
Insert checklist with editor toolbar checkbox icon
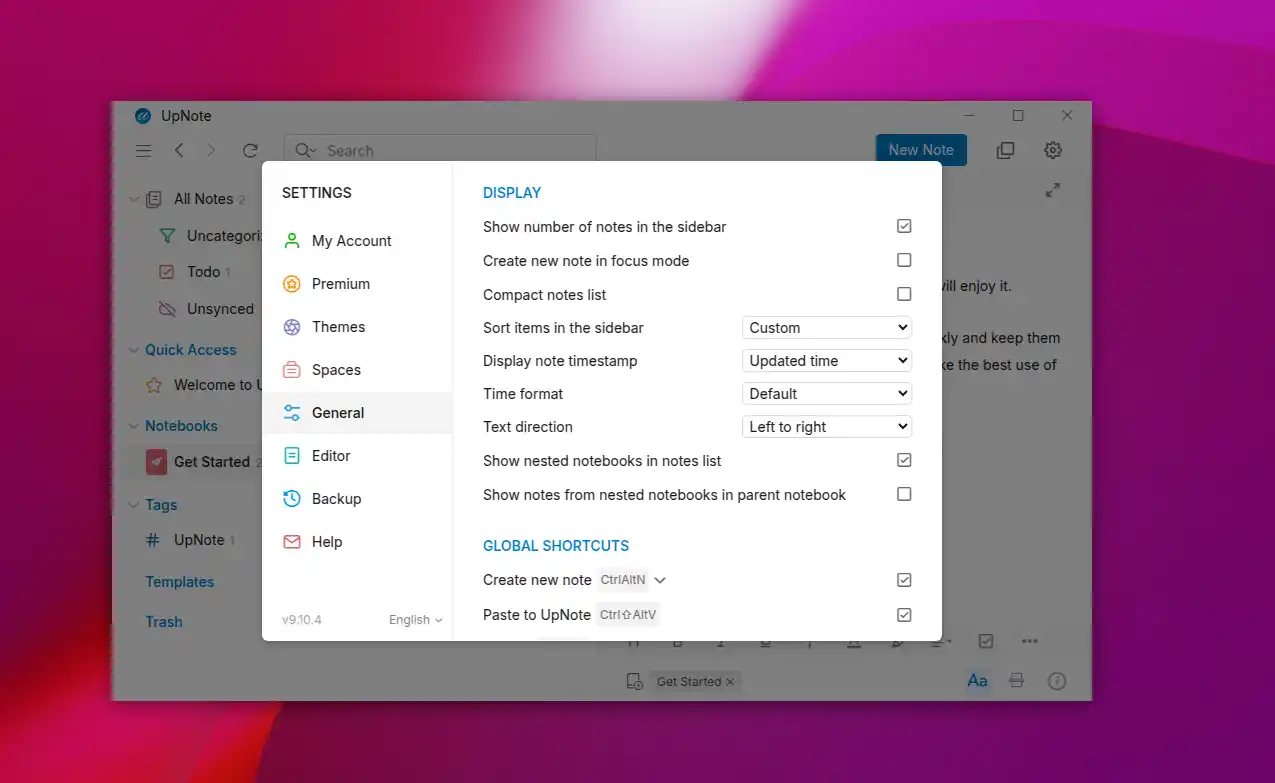point(986,641)
